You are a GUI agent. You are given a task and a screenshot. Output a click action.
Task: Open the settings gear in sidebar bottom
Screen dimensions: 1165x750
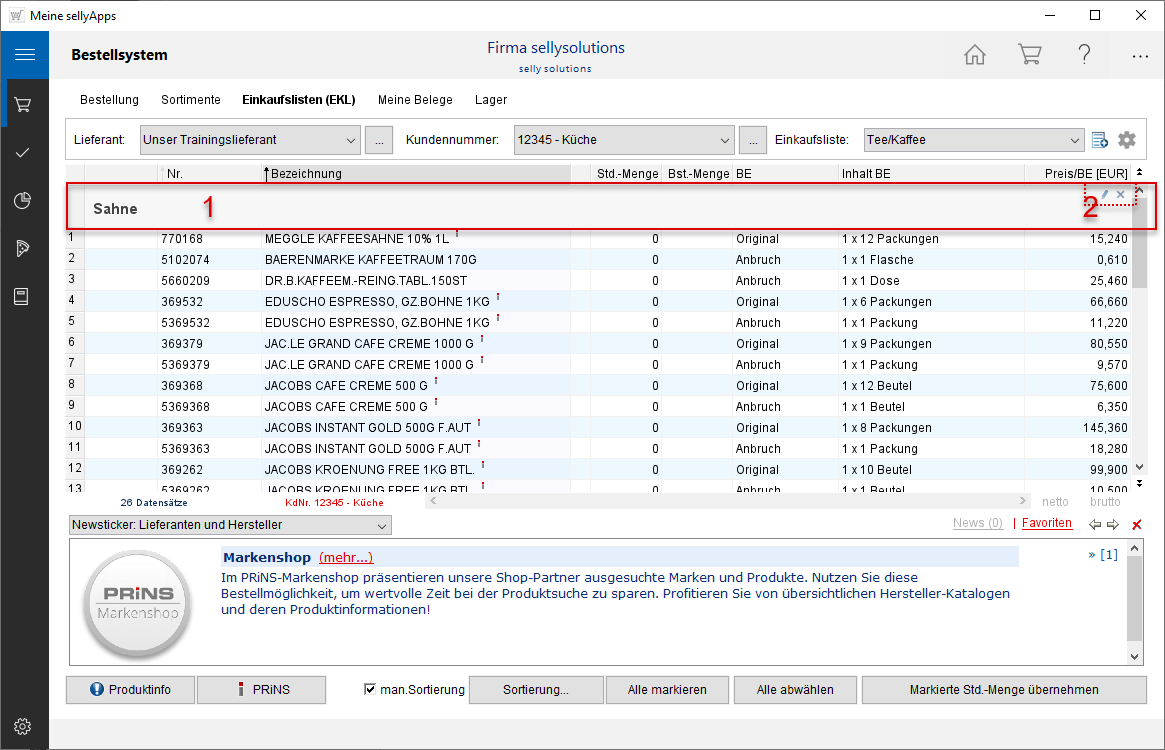(23, 726)
